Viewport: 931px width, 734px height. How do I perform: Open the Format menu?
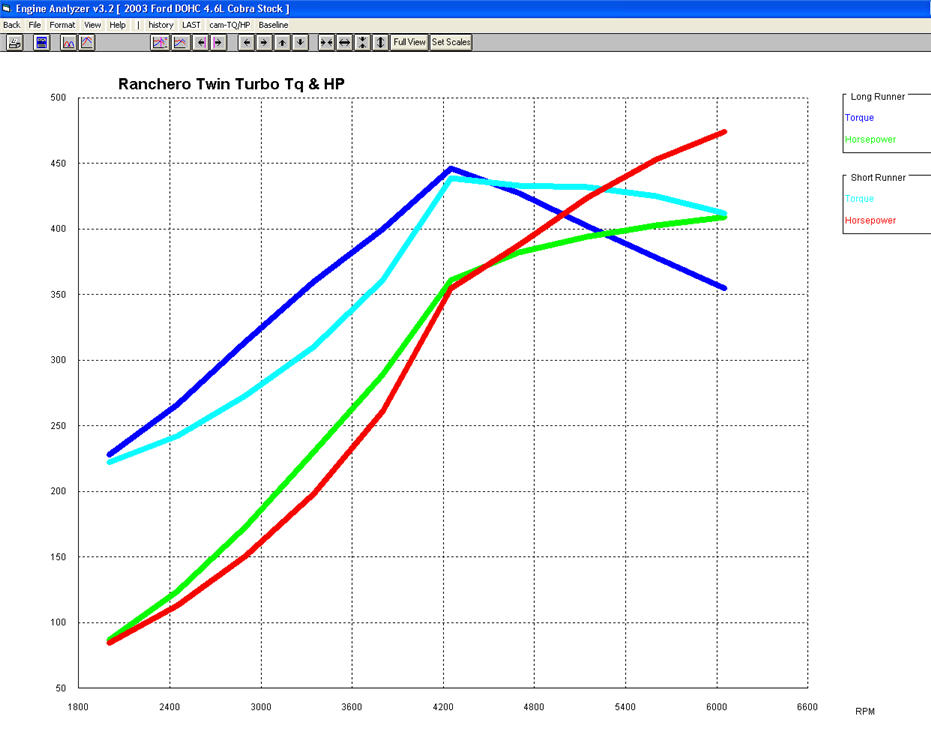coord(62,25)
